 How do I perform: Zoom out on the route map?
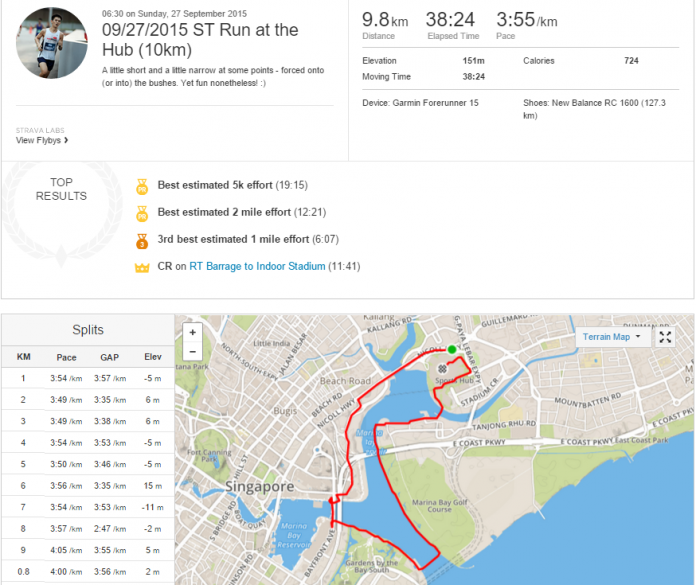click(192, 350)
